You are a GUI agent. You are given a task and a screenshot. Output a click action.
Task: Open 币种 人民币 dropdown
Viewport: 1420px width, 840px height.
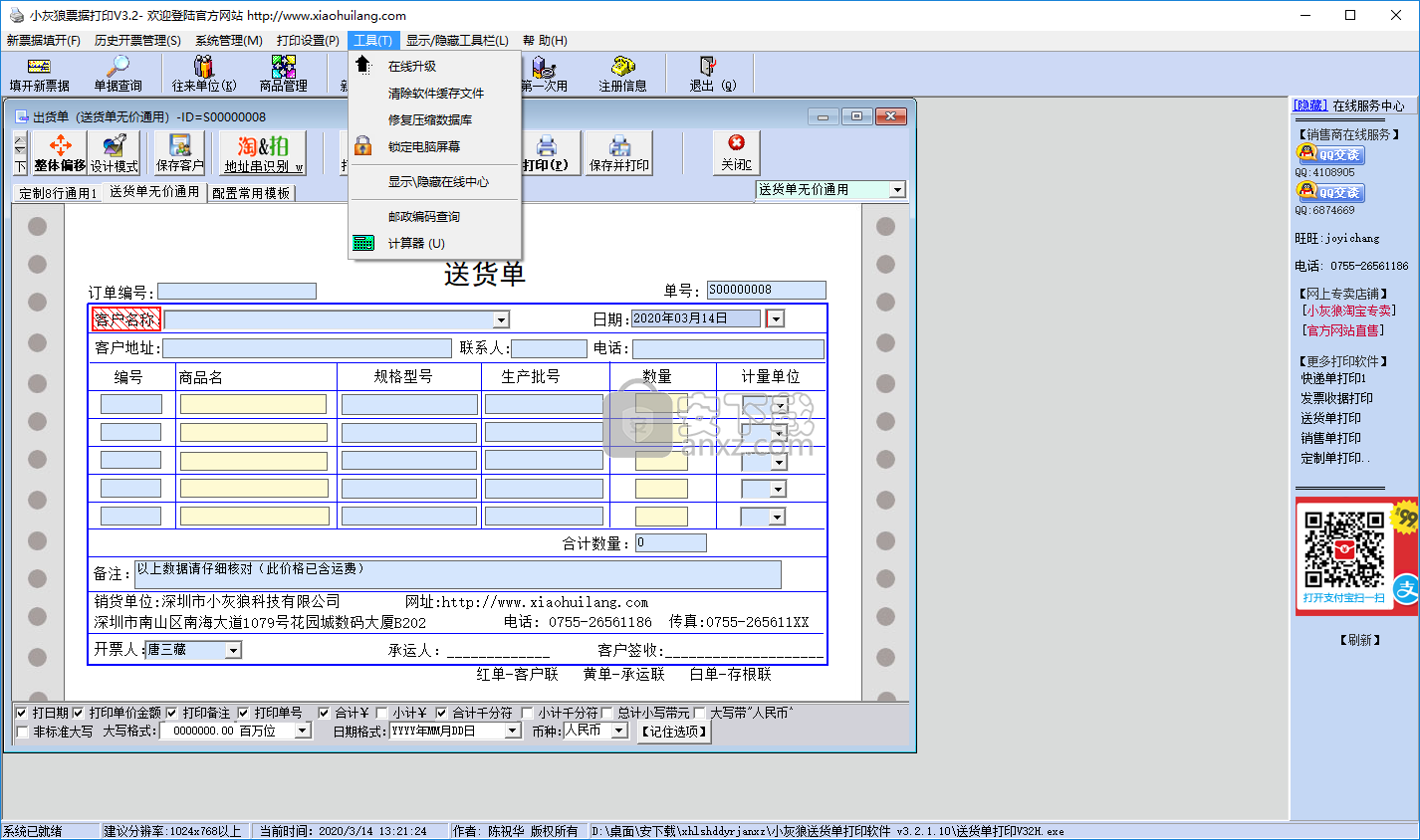(619, 731)
